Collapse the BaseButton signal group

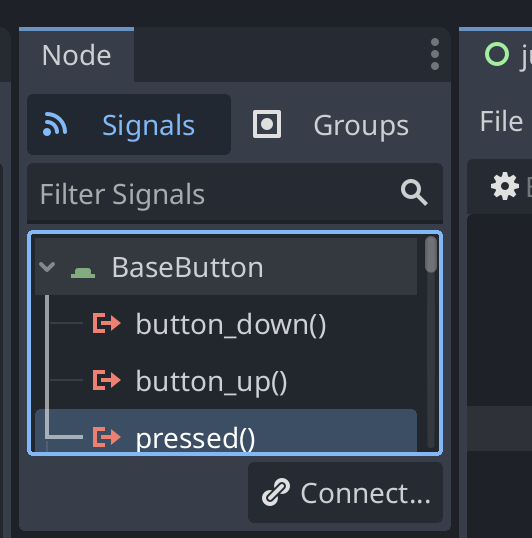pyautogui.click(x=47, y=267)
